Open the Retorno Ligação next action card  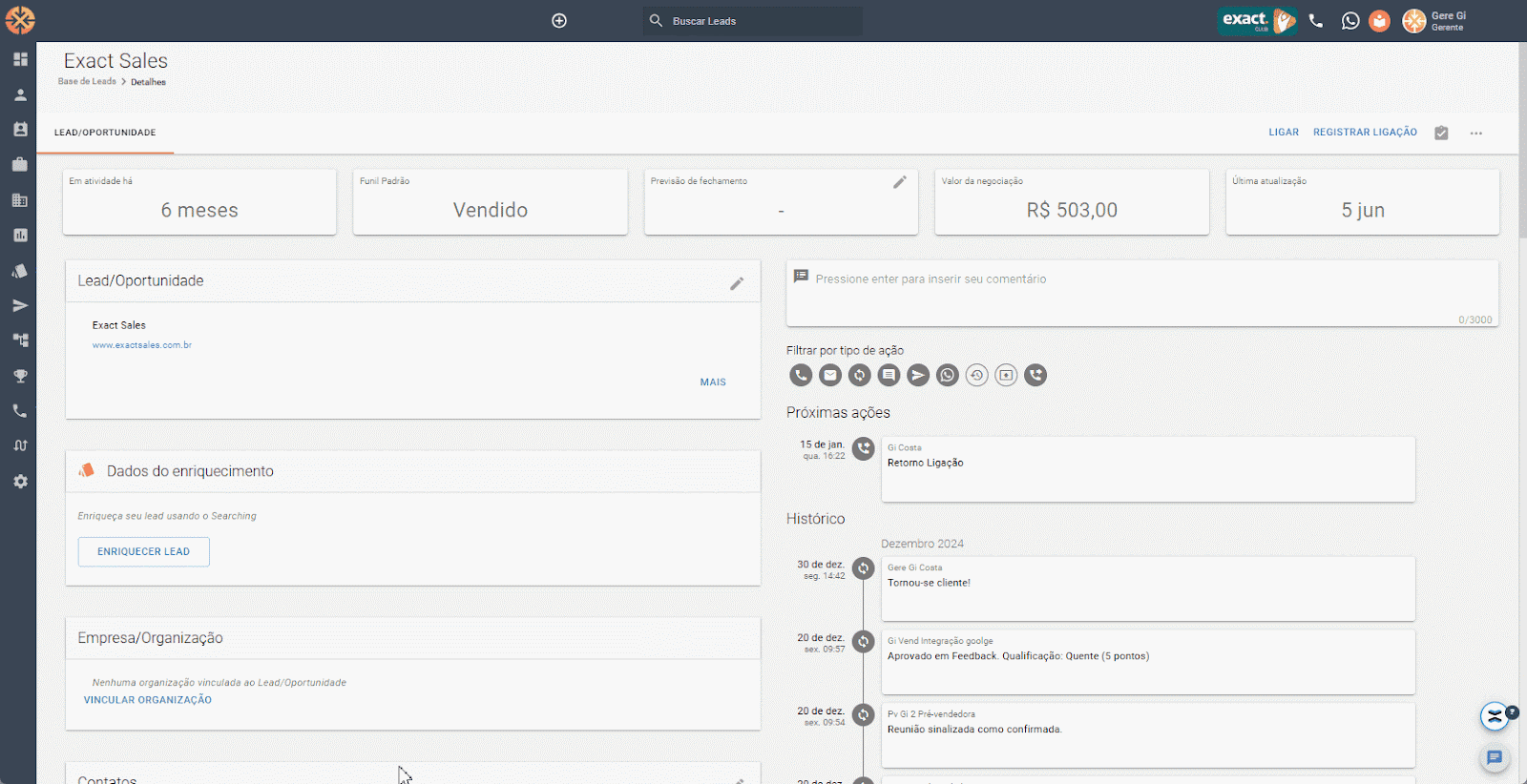pos(1148,469)
